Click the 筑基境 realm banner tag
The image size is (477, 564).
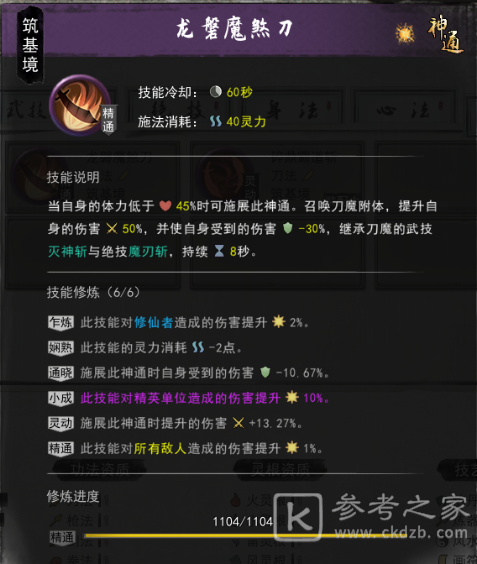30,46
